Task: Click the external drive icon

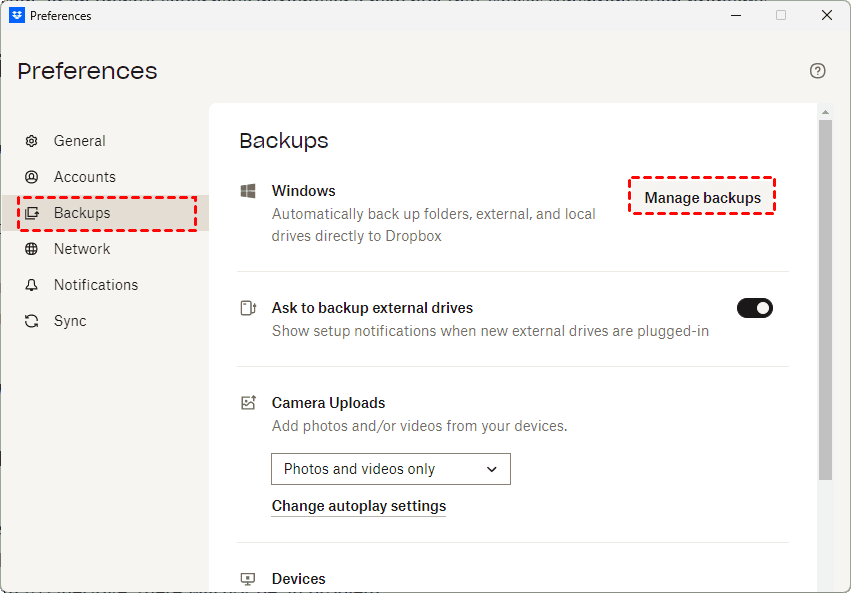Action: 249,308
